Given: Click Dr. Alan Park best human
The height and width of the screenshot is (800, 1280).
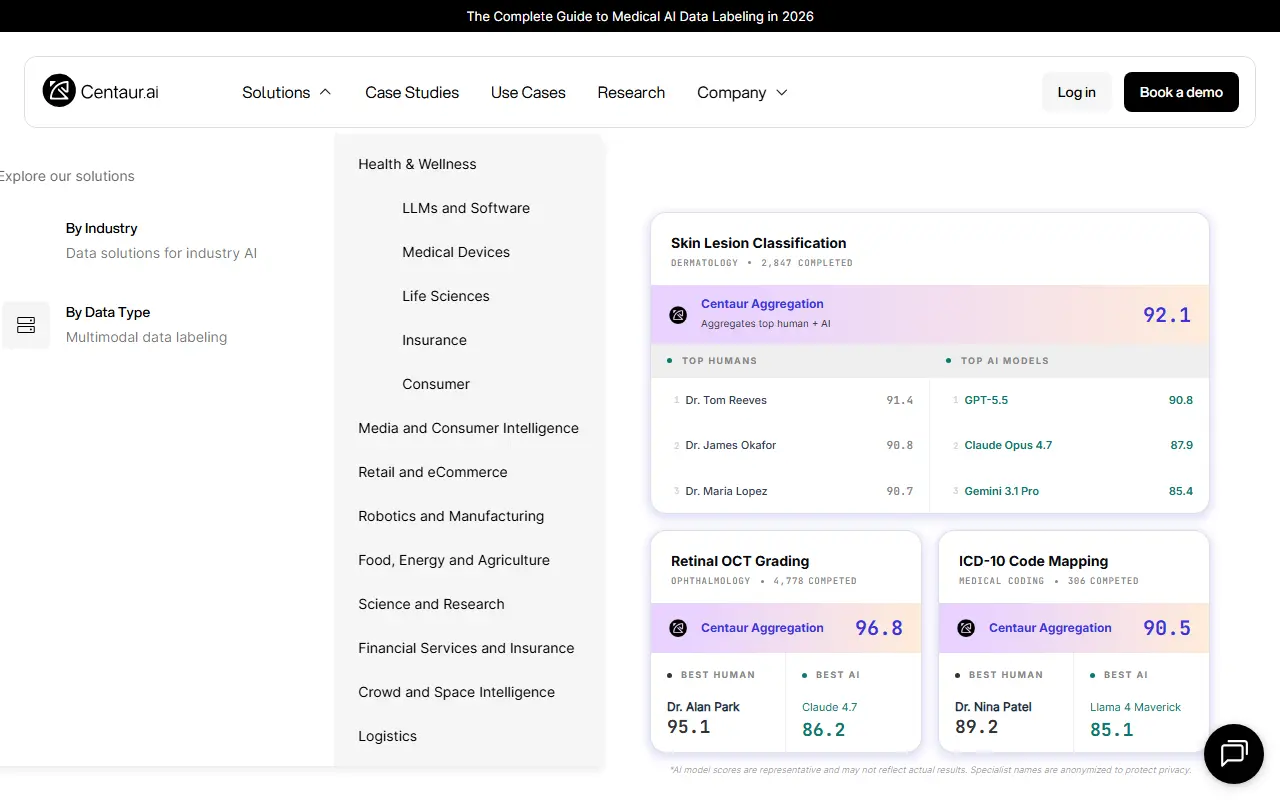Looking at the screenshot, I should pos(703,707).
